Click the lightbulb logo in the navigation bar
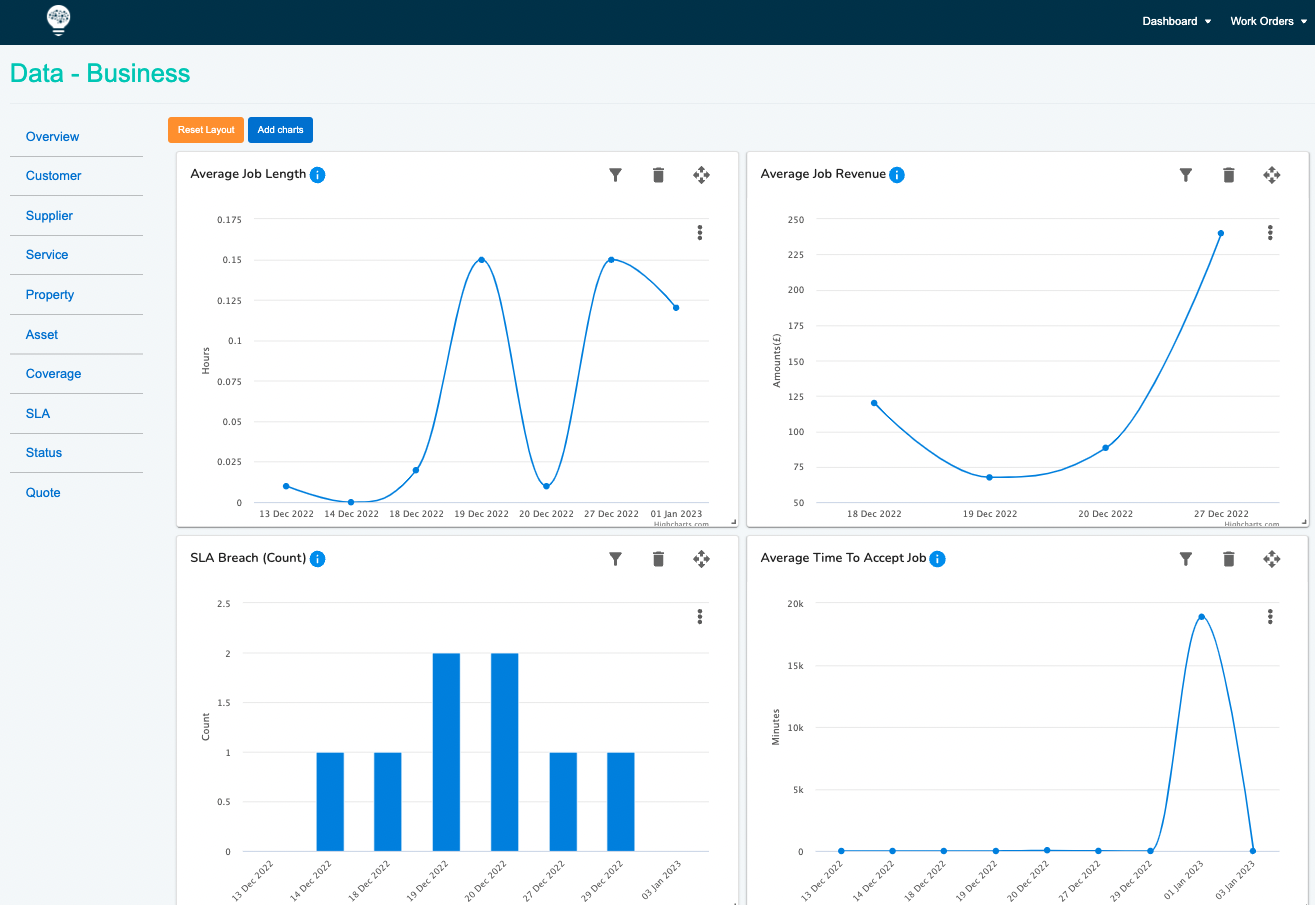1315x905 pixels. (58, 20)
